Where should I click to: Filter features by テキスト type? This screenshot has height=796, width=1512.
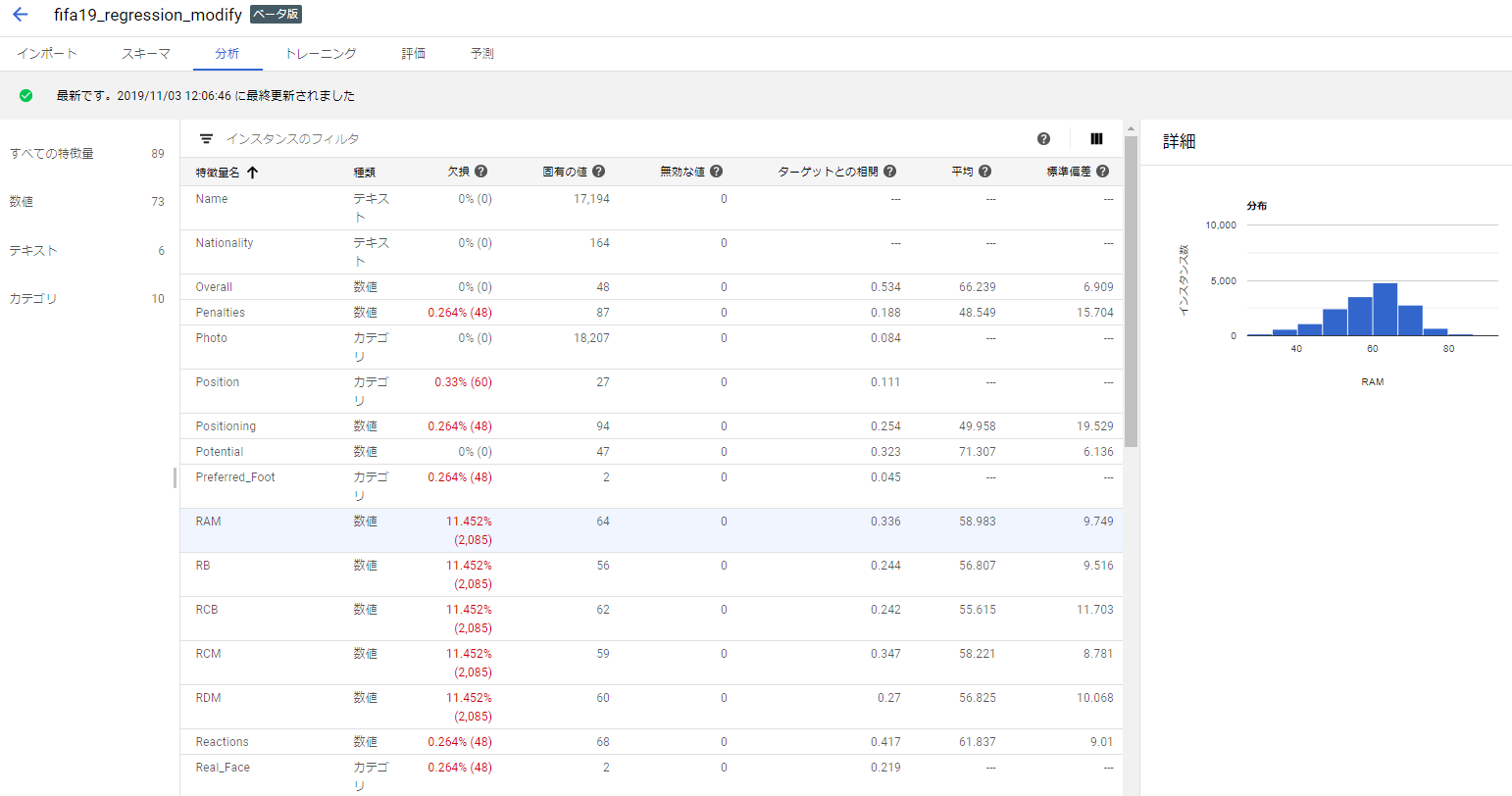click(86, 250)
